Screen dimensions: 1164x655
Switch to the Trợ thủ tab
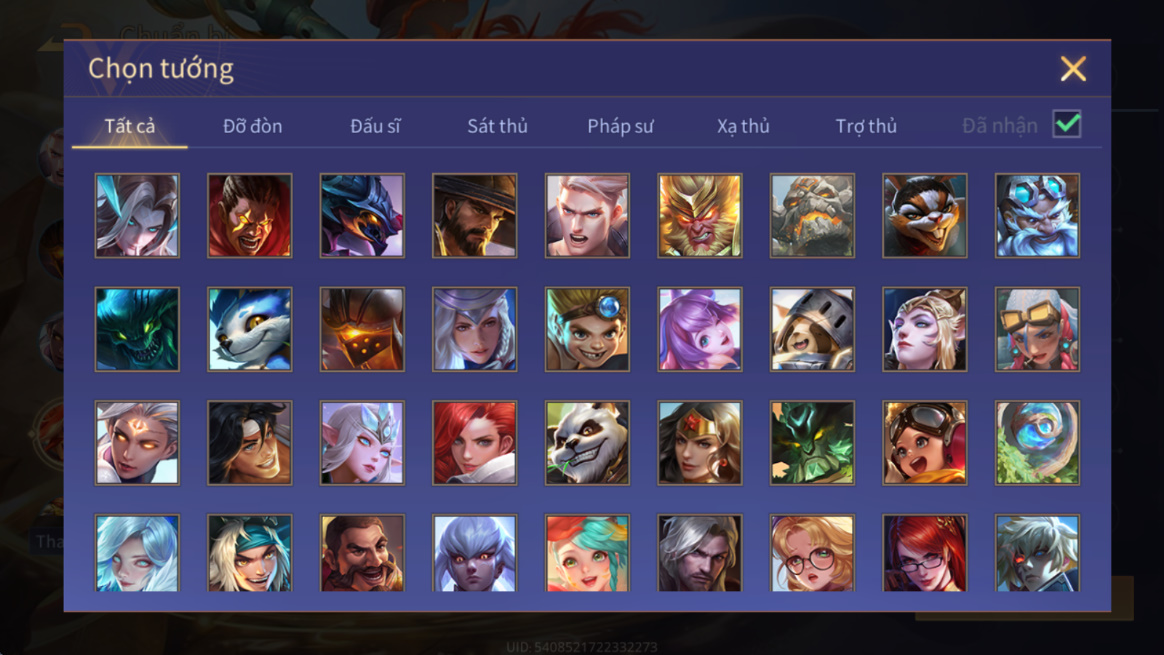866,126
